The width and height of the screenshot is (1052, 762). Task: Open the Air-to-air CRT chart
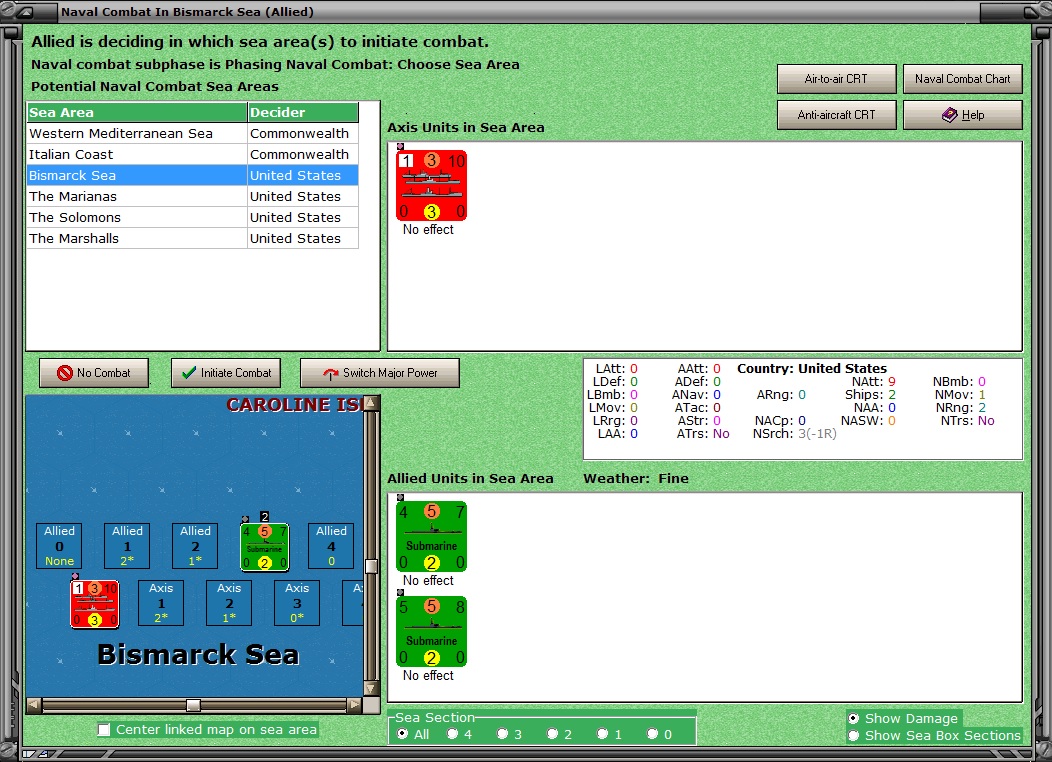click(837, 79)
